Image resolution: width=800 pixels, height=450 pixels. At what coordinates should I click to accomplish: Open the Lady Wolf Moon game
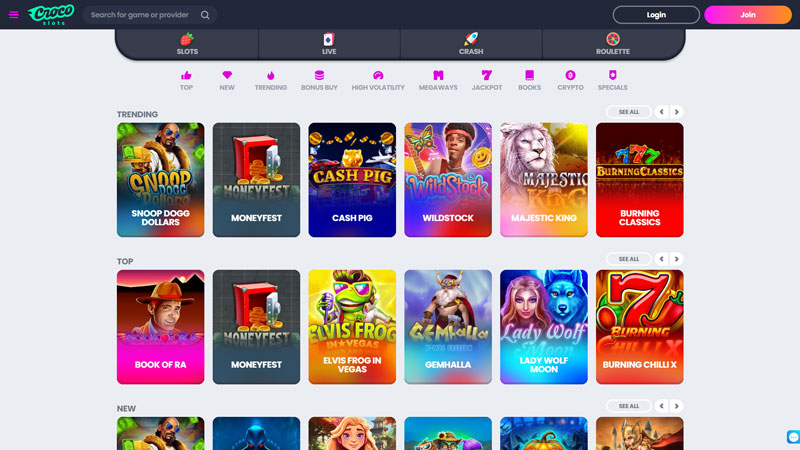coord(544,327)
